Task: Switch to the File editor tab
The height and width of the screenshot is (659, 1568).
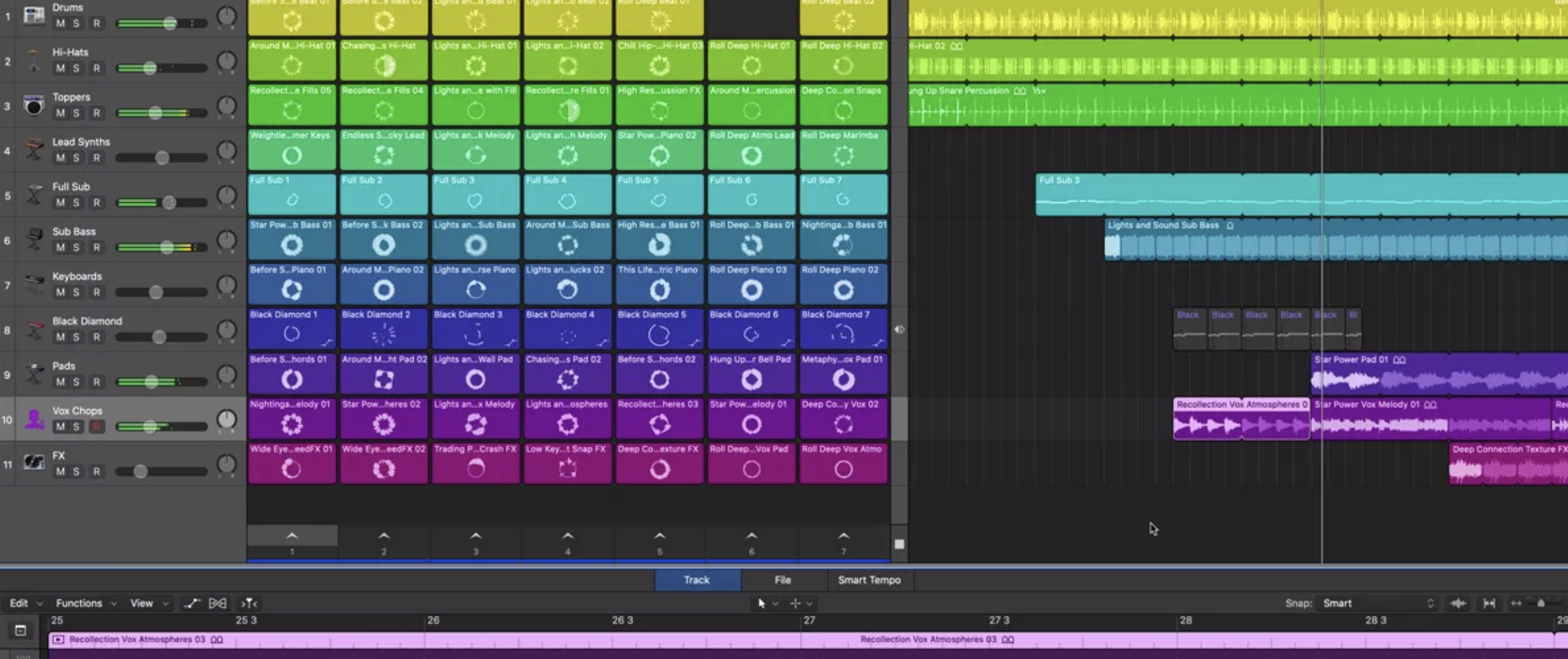Action: click(783, 580)
